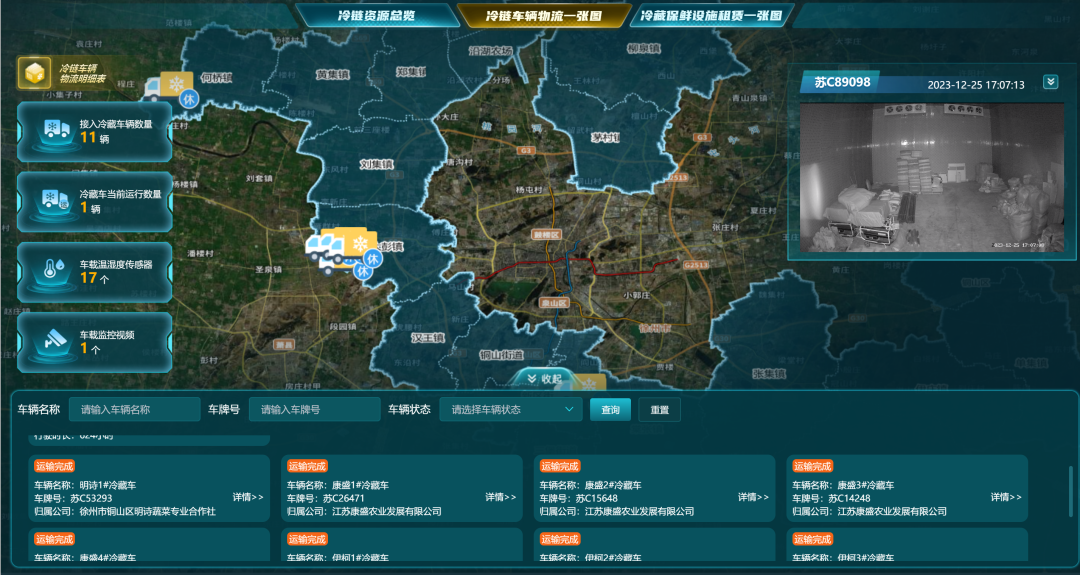1080x575 pixels.
Task: Click the 接入冷藏车辆数量 truck icon
Action: point(50,130)
